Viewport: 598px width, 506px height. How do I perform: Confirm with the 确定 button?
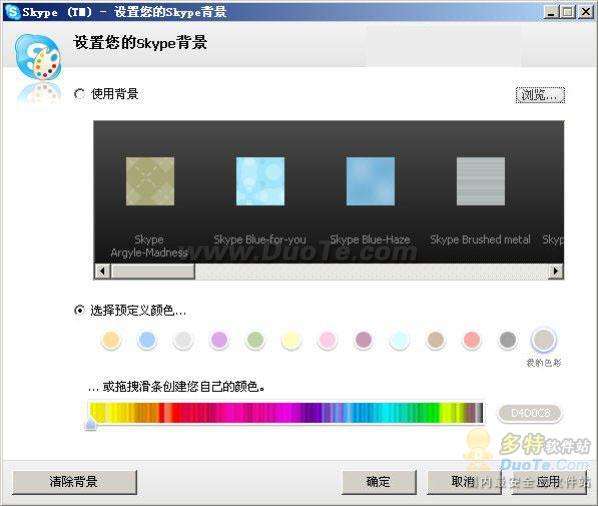tap(379, 482)
